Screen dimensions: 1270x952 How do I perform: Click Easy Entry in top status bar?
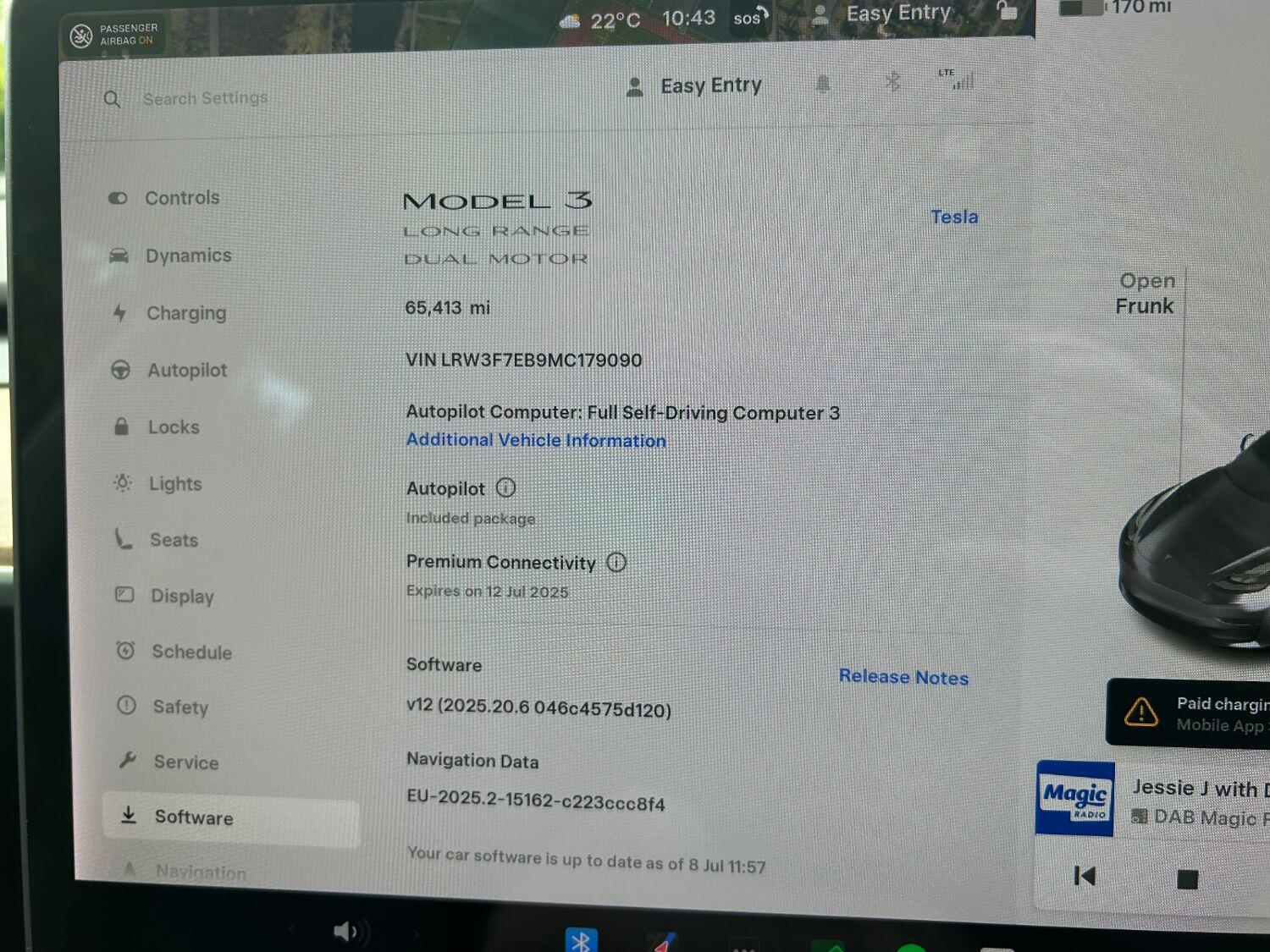click(882, 14)
